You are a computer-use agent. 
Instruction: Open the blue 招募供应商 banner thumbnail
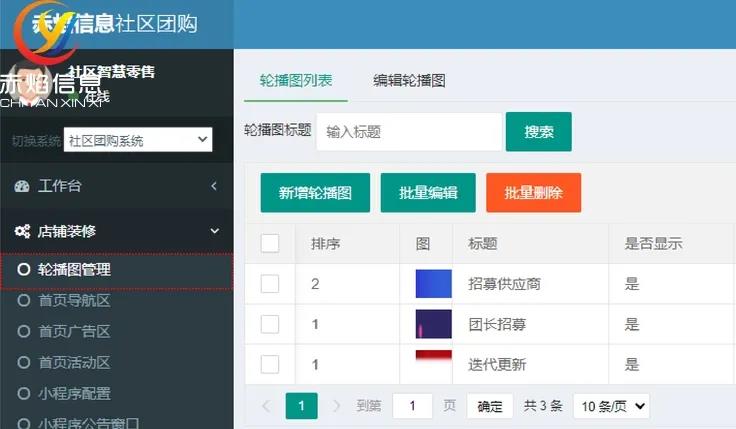pyautogui.click(x=433, y=284)
